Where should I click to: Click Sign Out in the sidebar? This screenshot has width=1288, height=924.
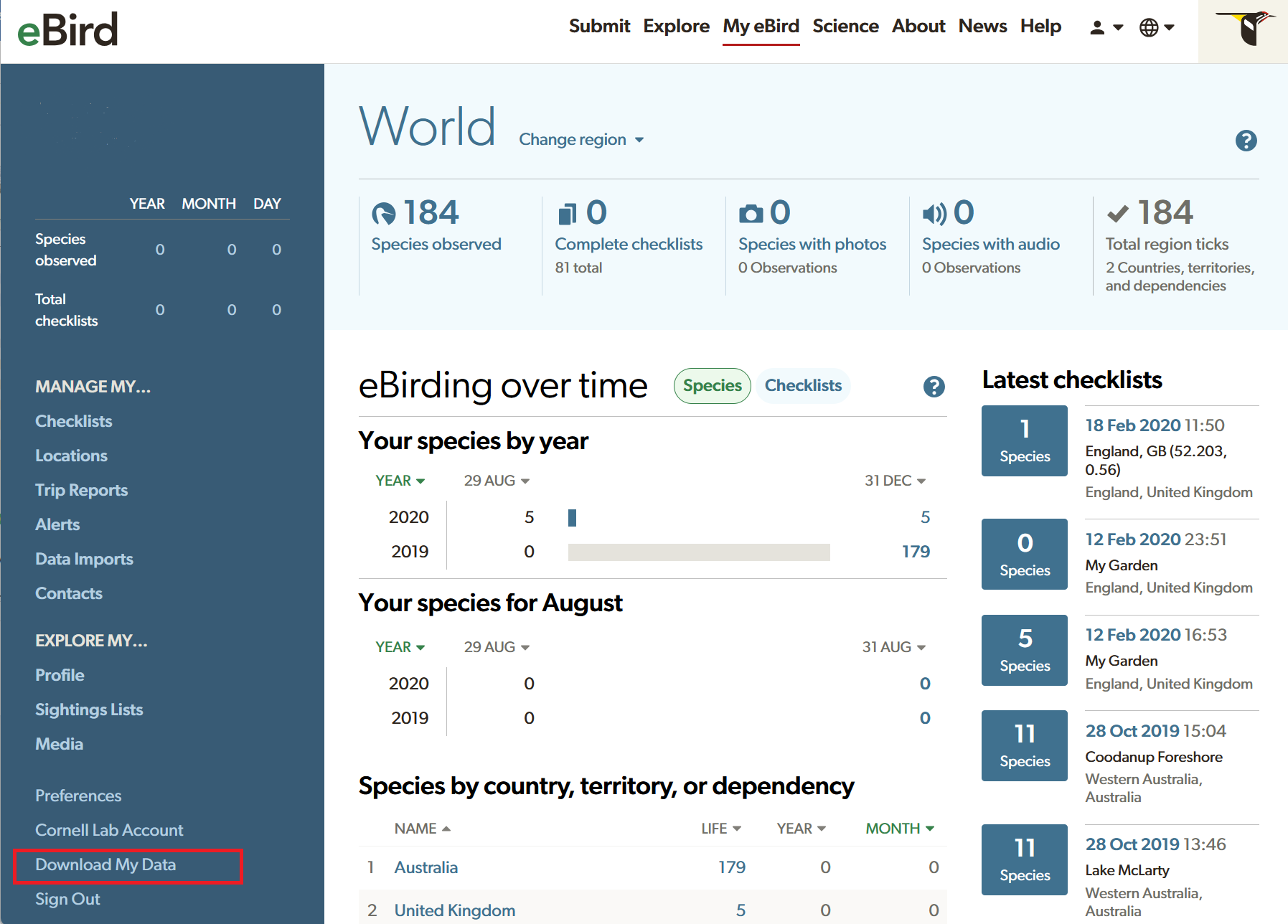point(67,899)
